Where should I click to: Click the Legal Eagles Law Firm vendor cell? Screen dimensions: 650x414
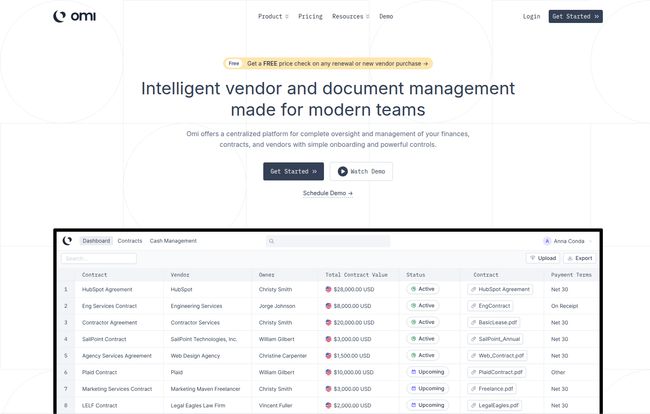198,405
